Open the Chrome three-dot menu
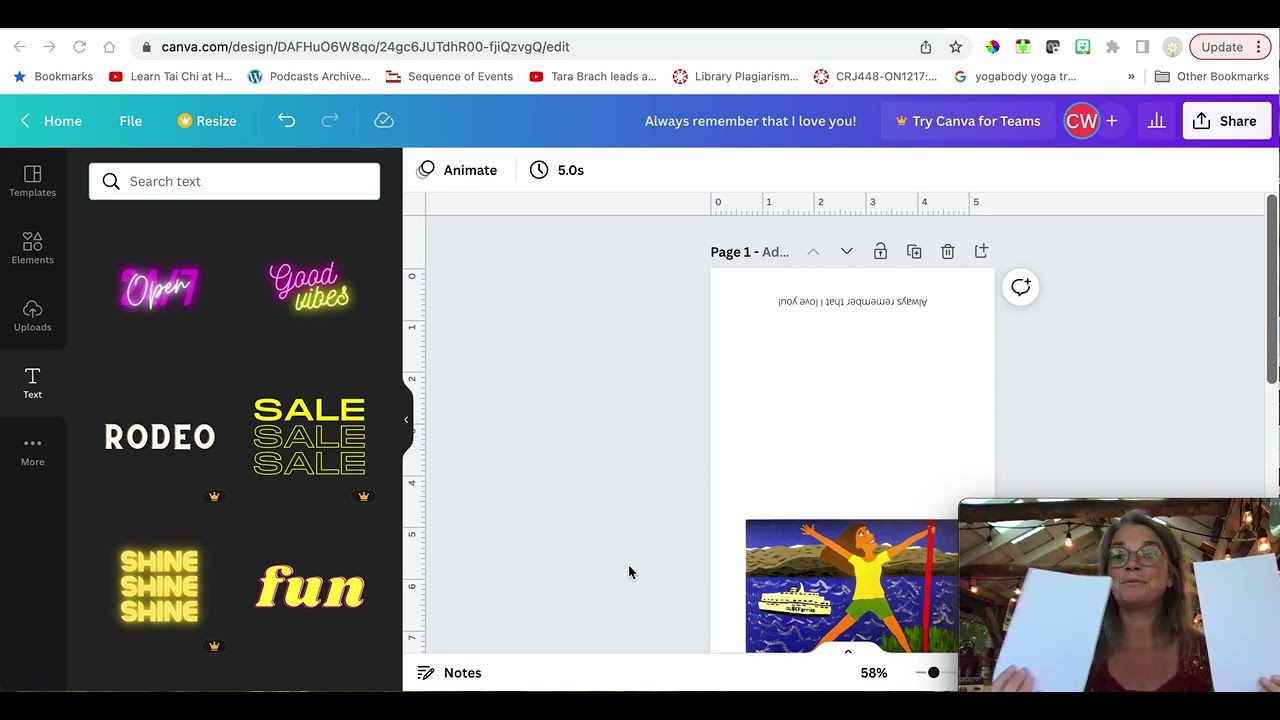This screenshot has width=1280, height=720. (1258, 47)
